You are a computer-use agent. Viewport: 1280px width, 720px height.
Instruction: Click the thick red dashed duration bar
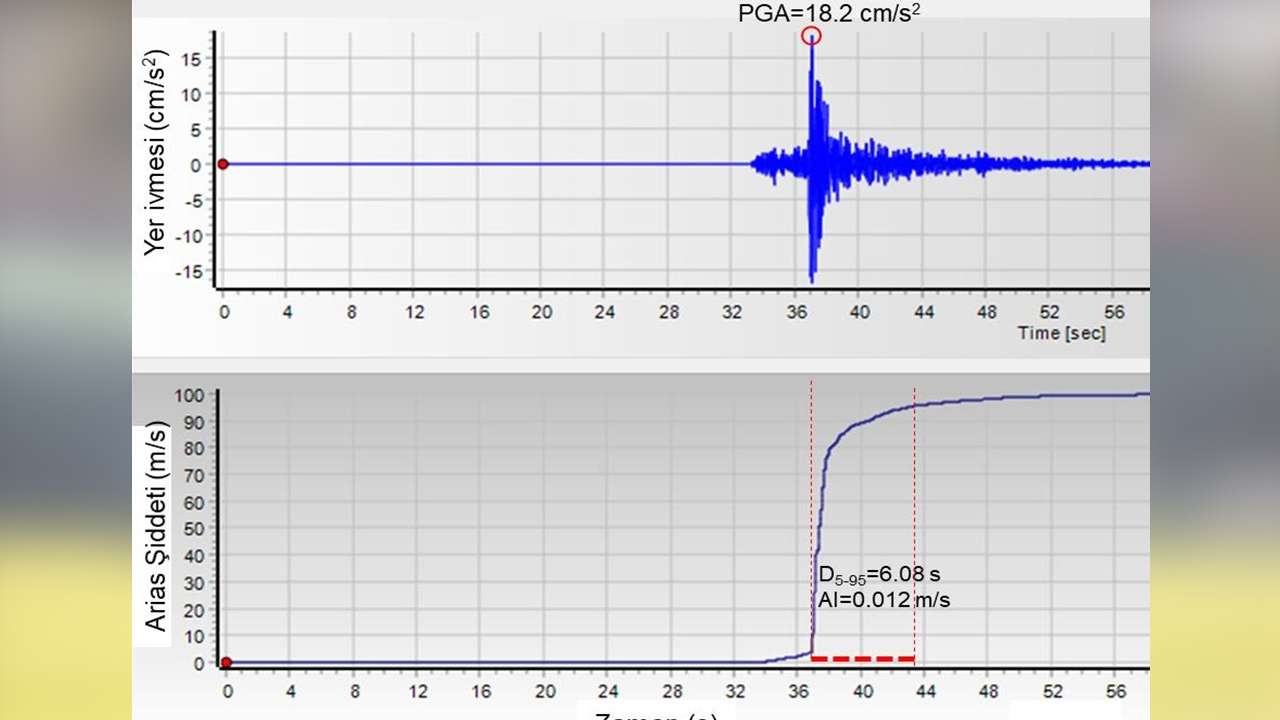[x=862, y=658]
